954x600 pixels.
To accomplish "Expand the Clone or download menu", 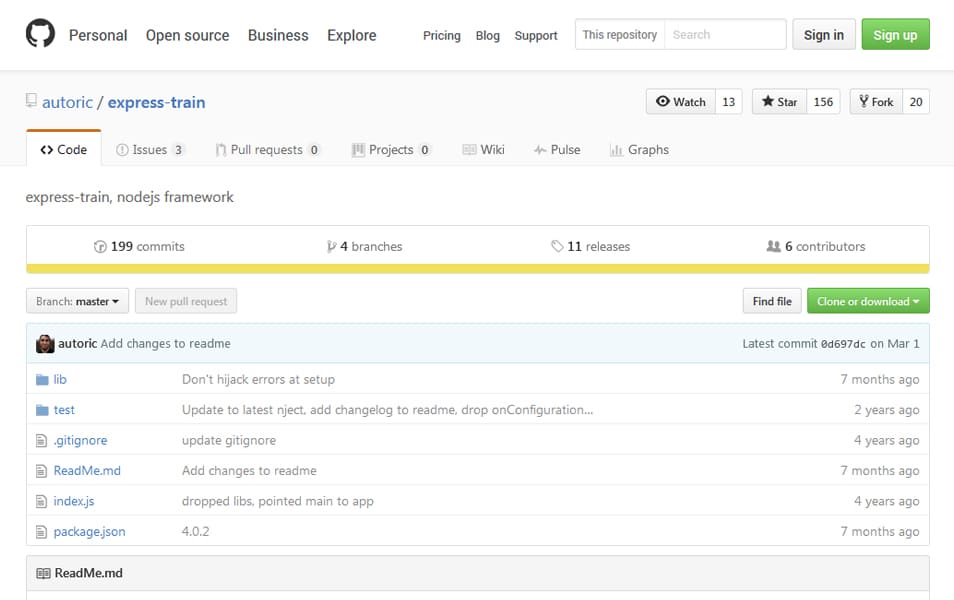I will [868, 301].
